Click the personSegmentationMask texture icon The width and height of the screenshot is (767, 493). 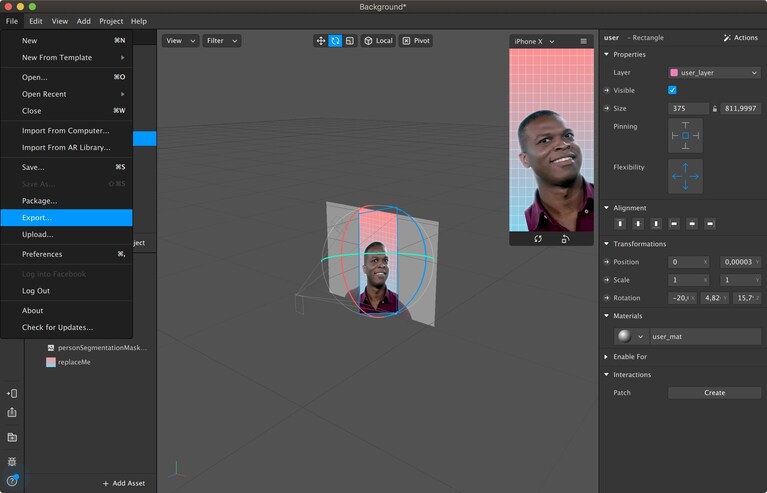point(50,348)
